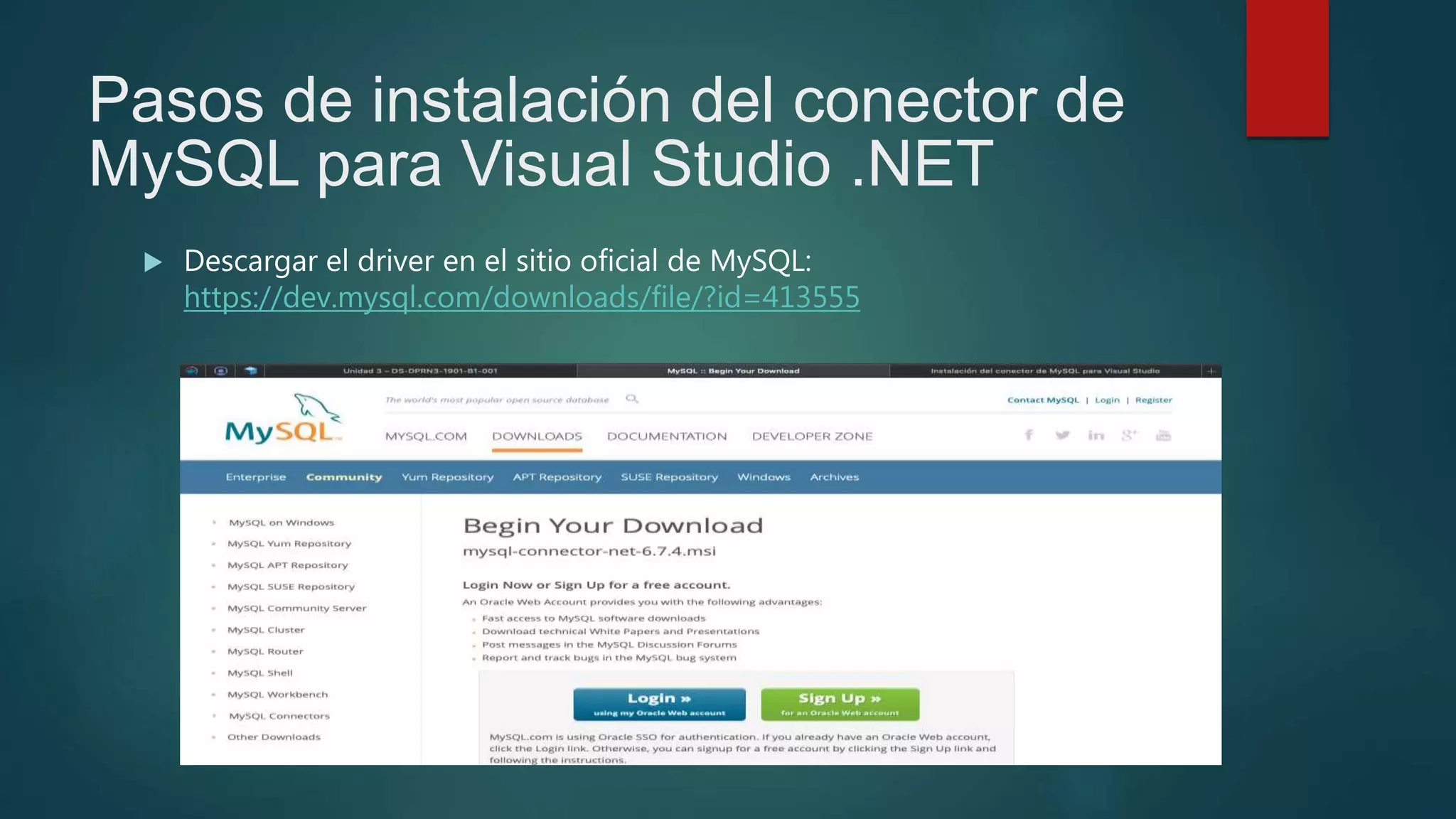Click 'Download technical White Papers and Presentations'
The height and width of the screenshot is (819, 1456).
click(621, 631)
